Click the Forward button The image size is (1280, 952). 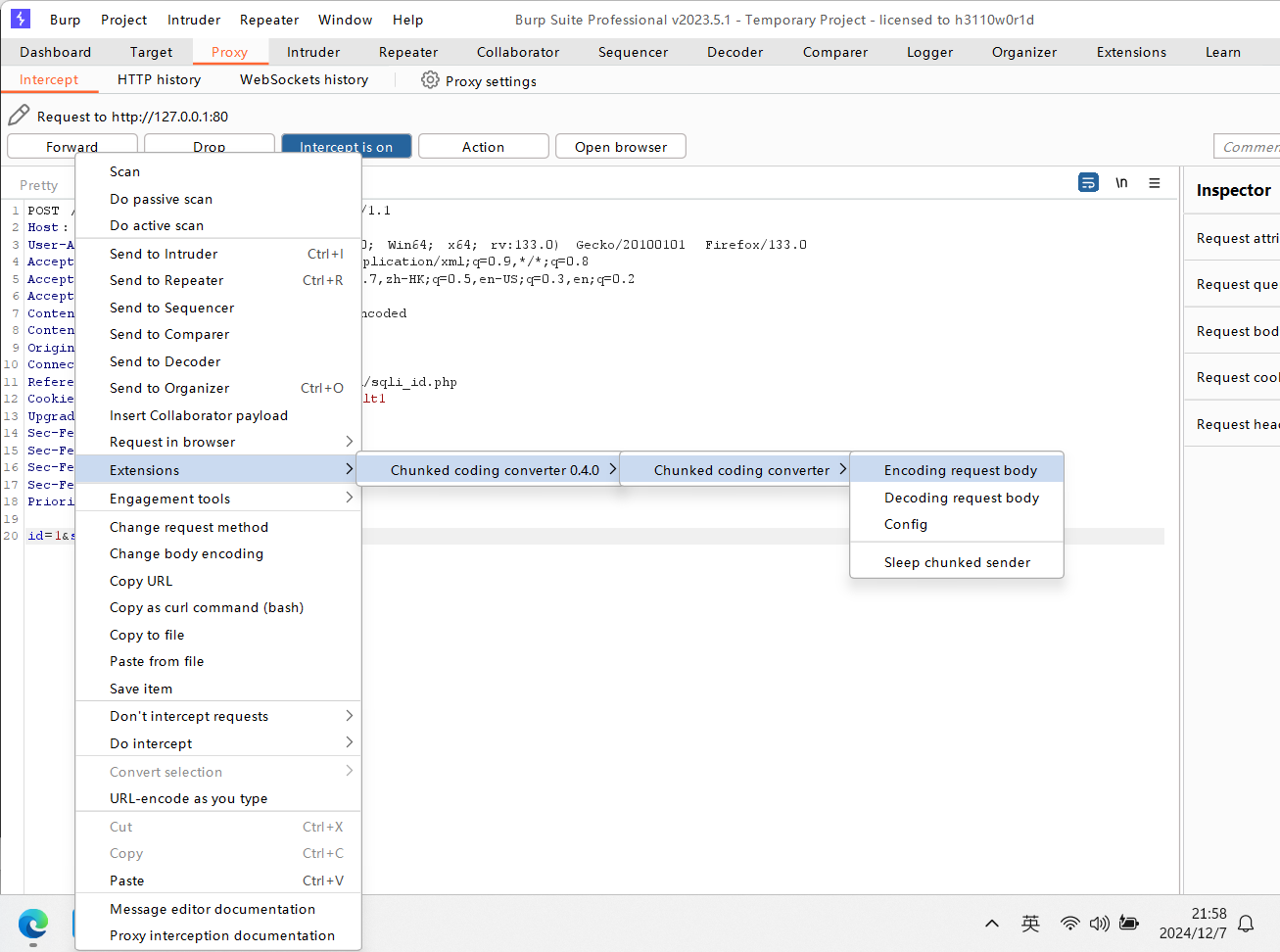71,146
